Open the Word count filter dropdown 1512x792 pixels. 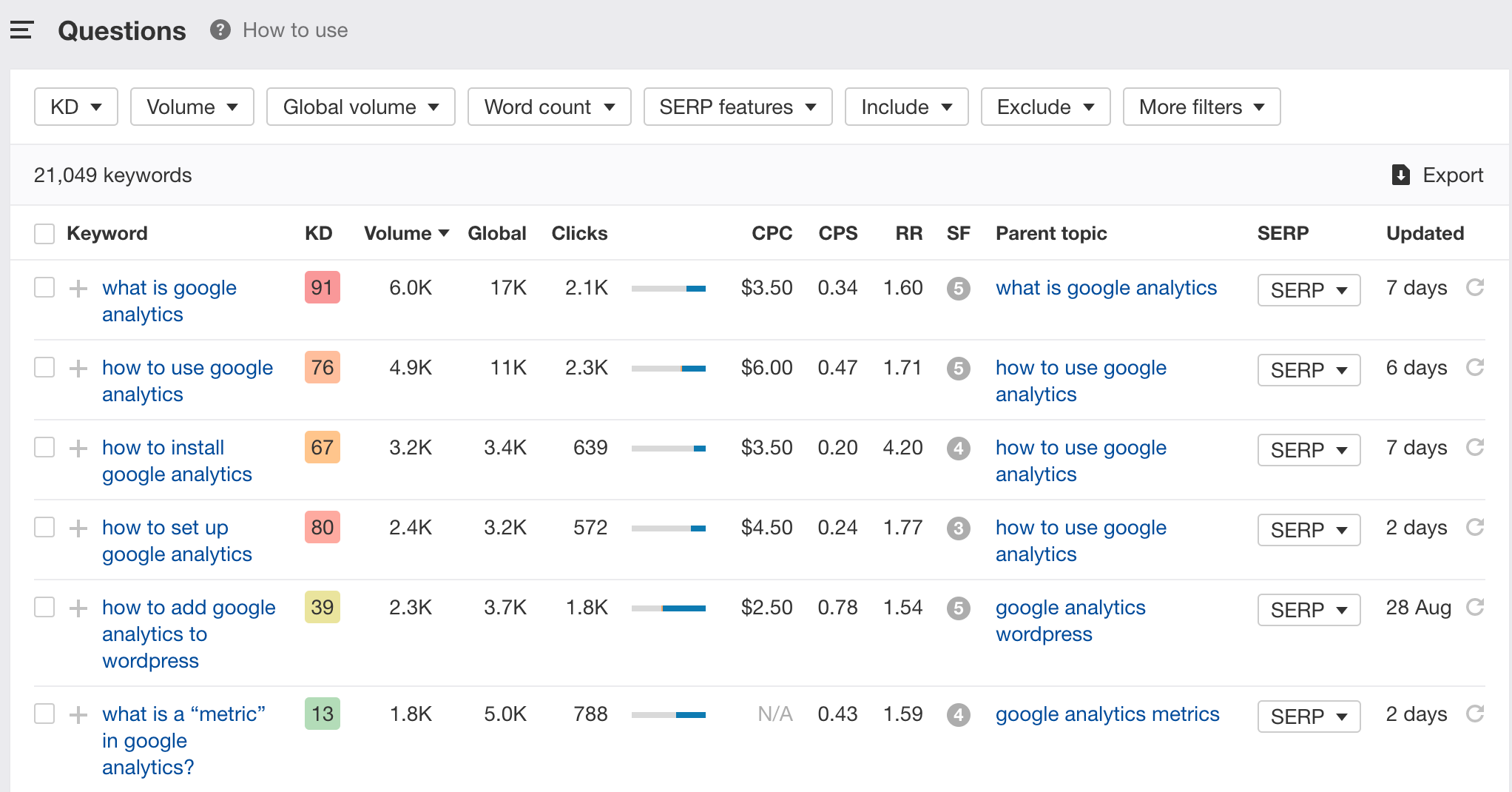[x=550, y=107]
